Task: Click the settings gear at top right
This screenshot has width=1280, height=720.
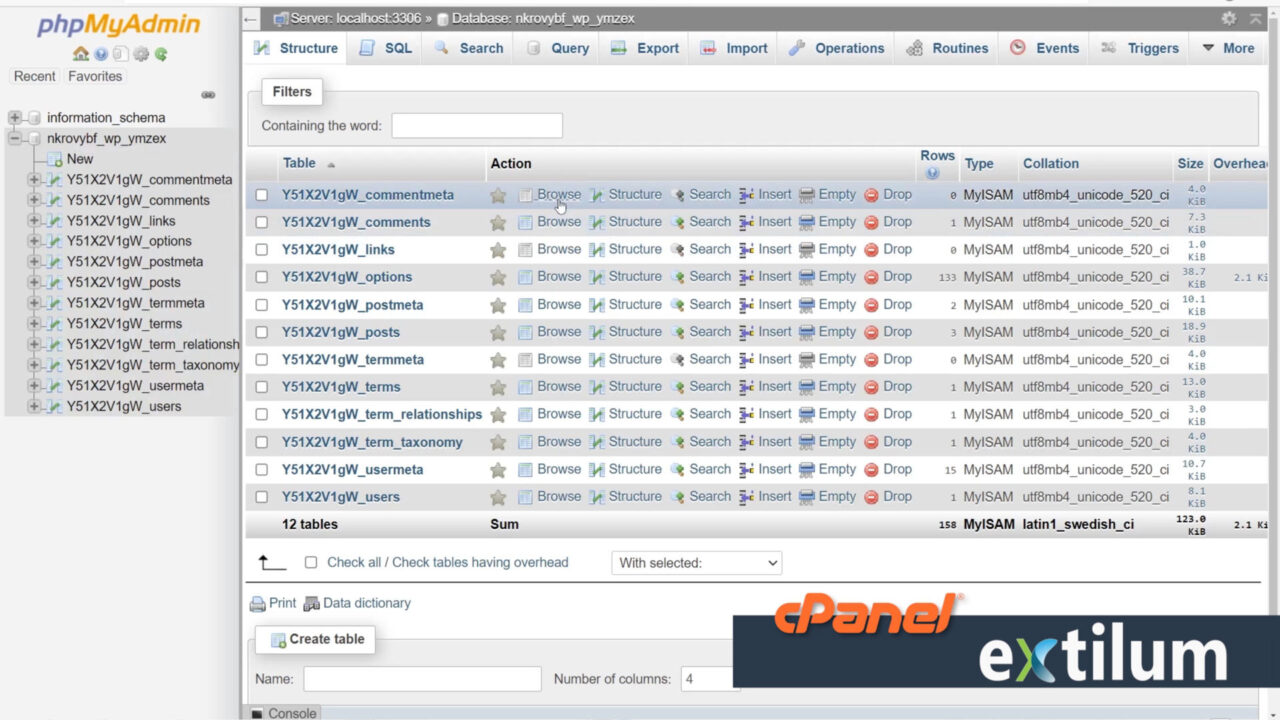Action: tap(1228, 17)
